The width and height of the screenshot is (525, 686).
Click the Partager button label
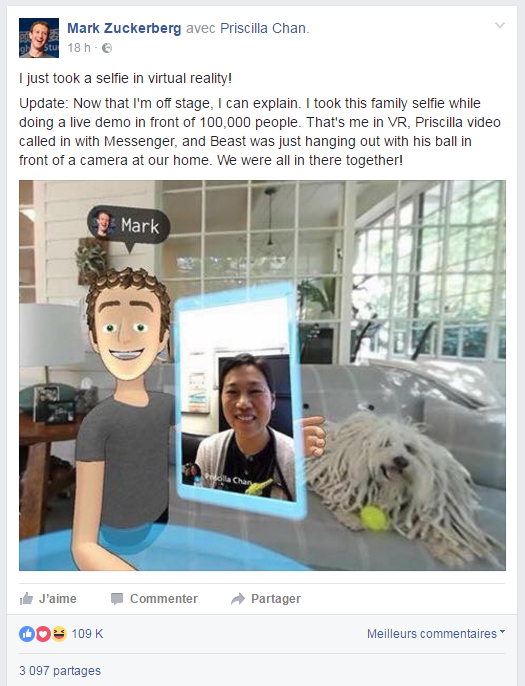coord(276,598)
